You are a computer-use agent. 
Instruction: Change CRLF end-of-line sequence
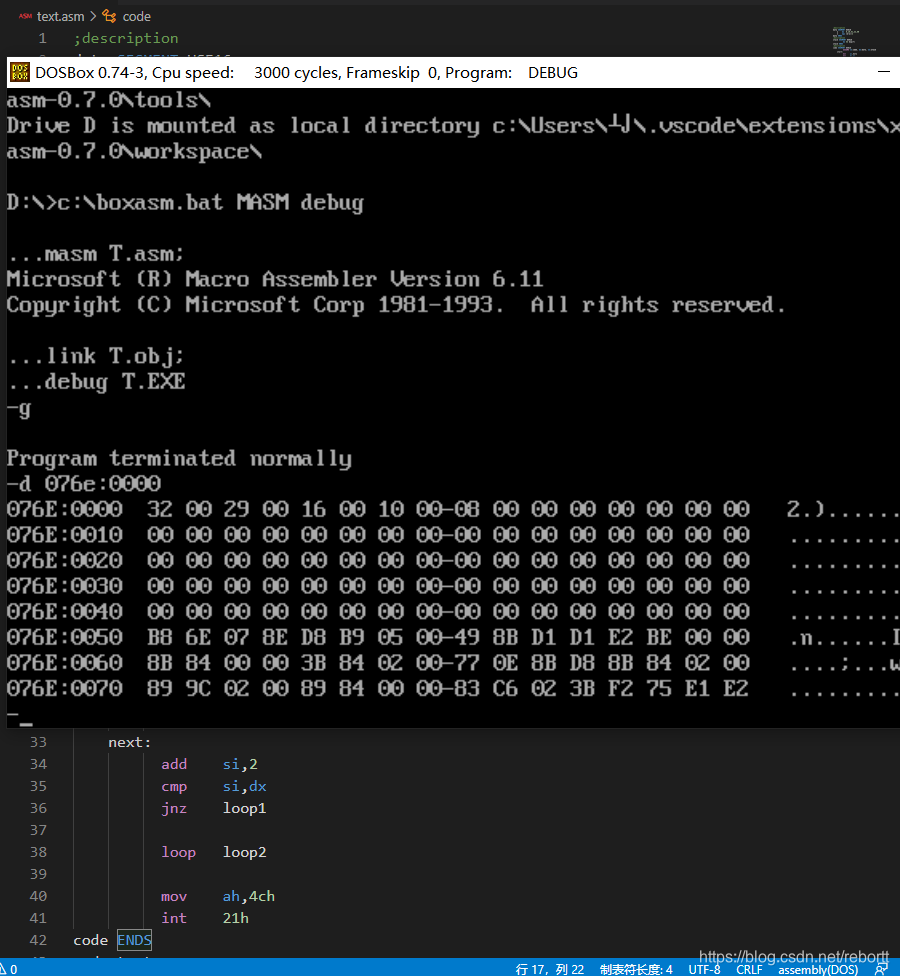[x=749, y=969]
